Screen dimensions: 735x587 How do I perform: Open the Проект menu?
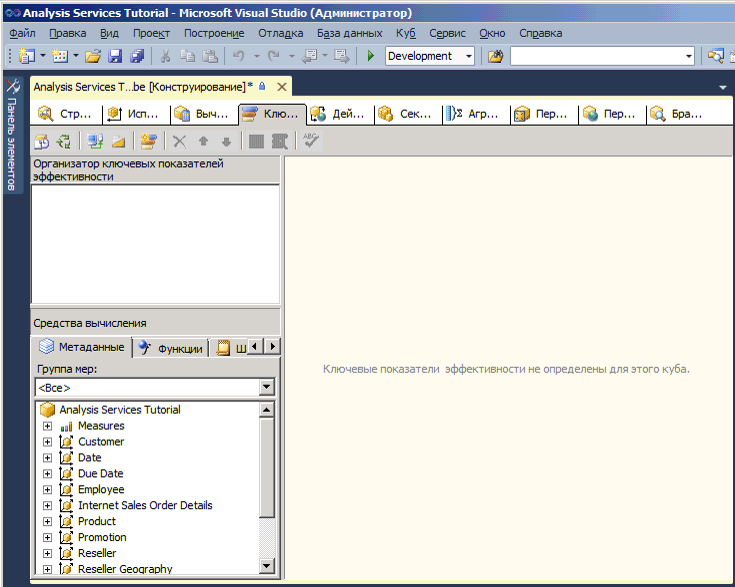[151, 33]
